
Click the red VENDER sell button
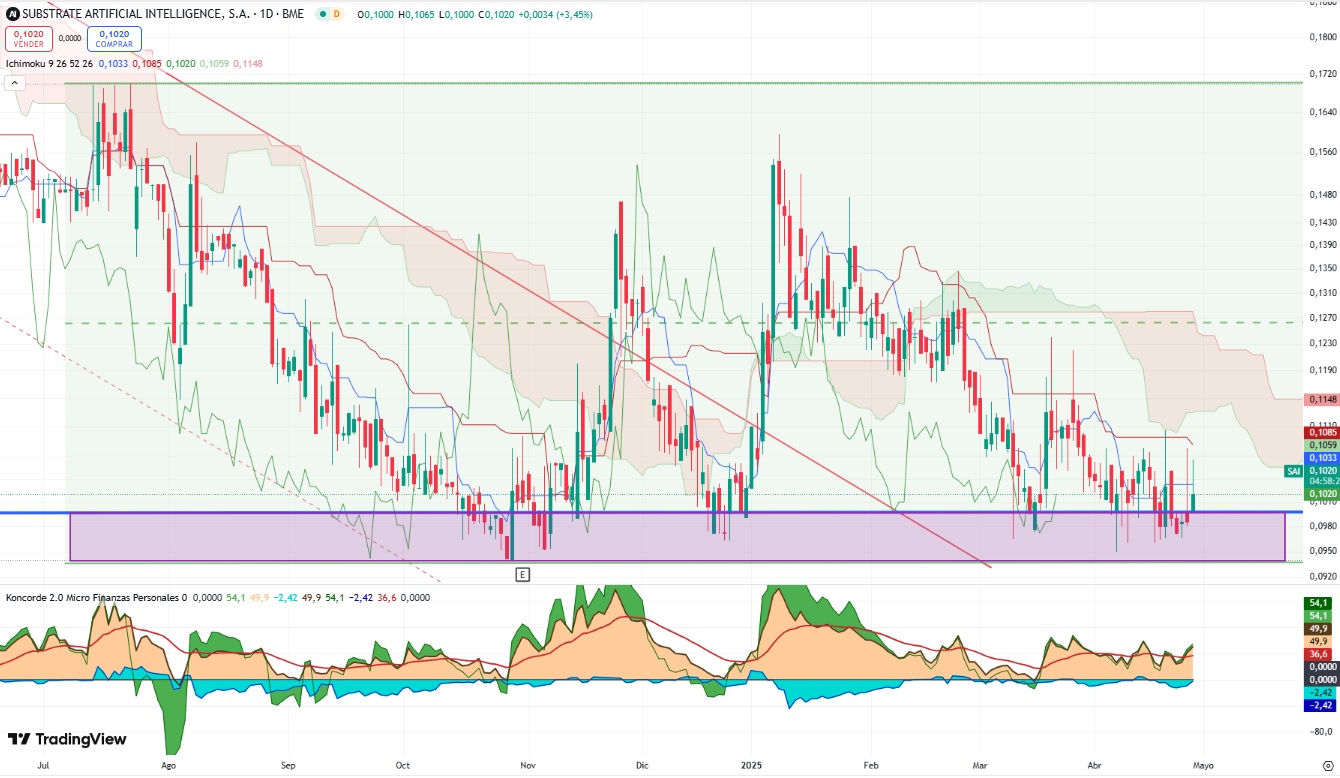pos(29,38)
